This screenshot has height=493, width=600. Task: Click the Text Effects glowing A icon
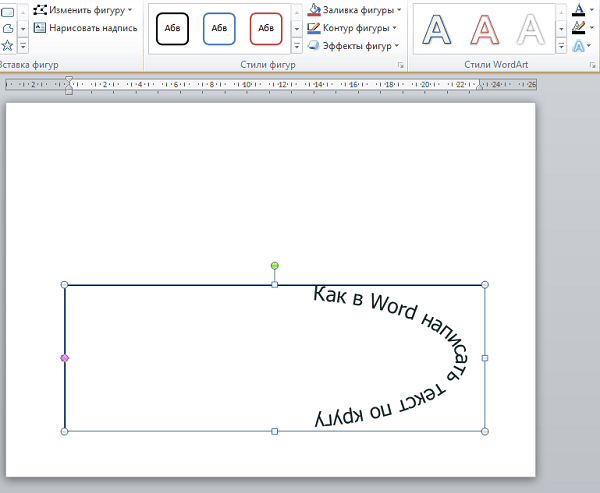coord(579,46)
